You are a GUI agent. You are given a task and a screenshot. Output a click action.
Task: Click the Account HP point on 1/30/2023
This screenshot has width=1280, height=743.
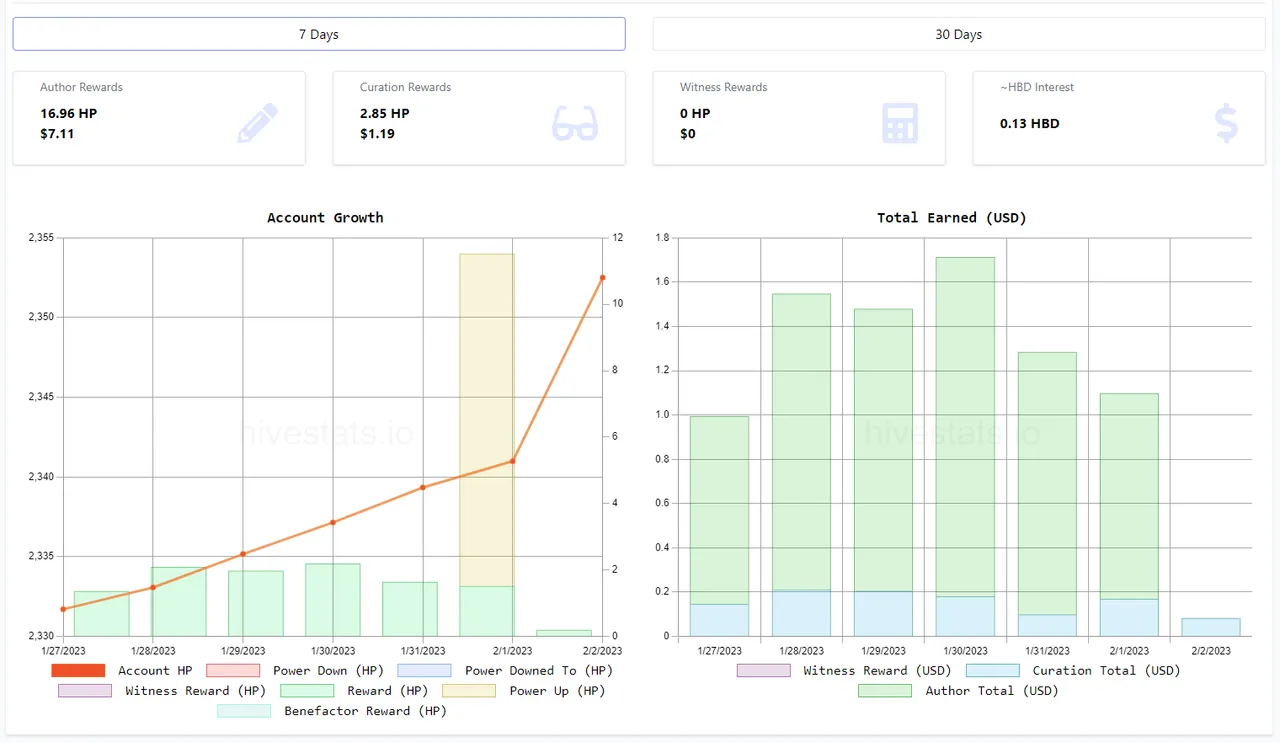[333, 522]
